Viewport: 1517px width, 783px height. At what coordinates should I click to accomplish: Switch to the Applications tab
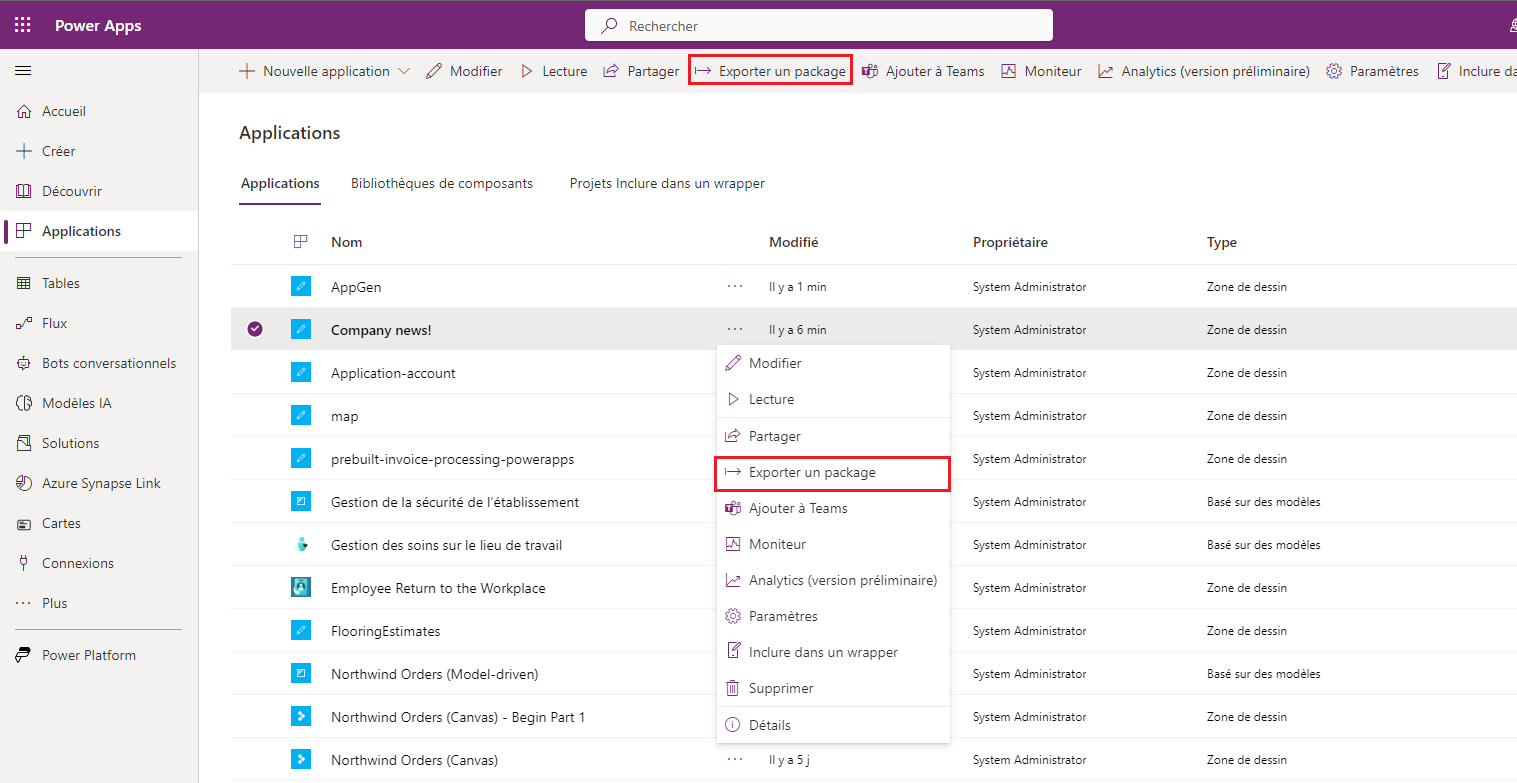click(x=280, y=183)
